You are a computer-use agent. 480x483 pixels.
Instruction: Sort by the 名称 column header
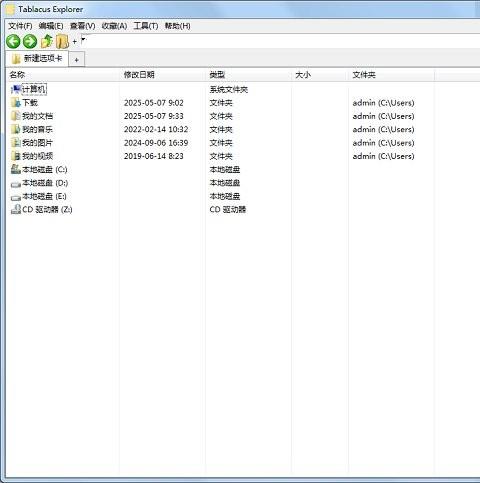tap(63, 75)
